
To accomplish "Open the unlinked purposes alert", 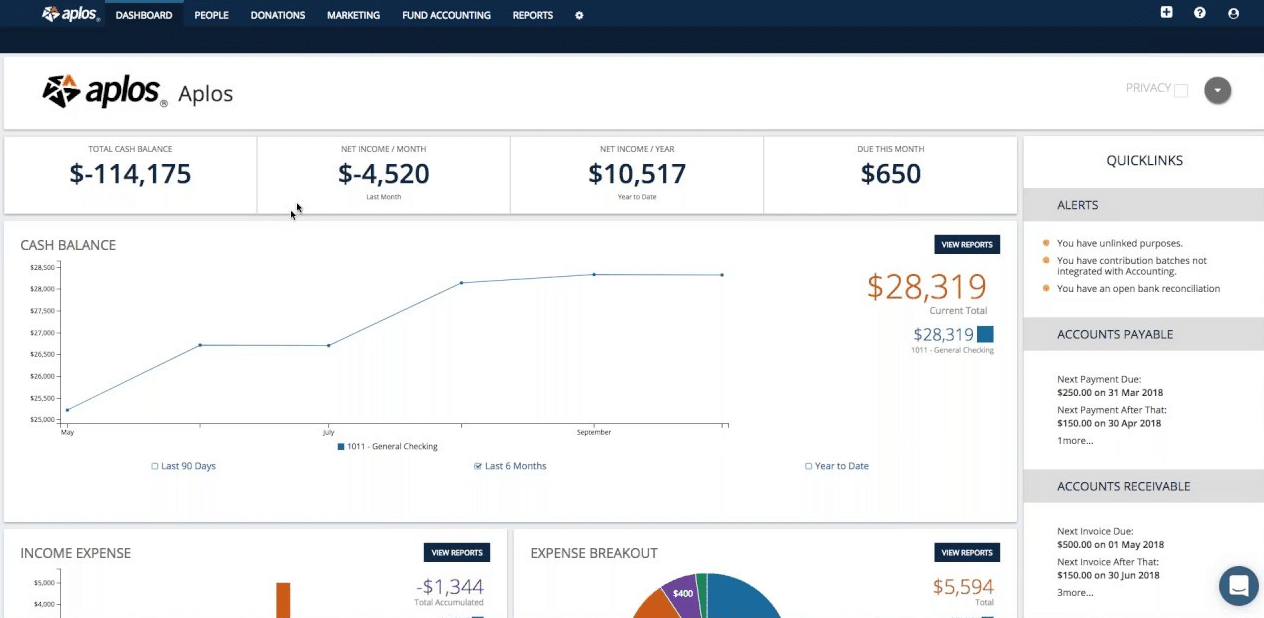I will [1120, 243].
